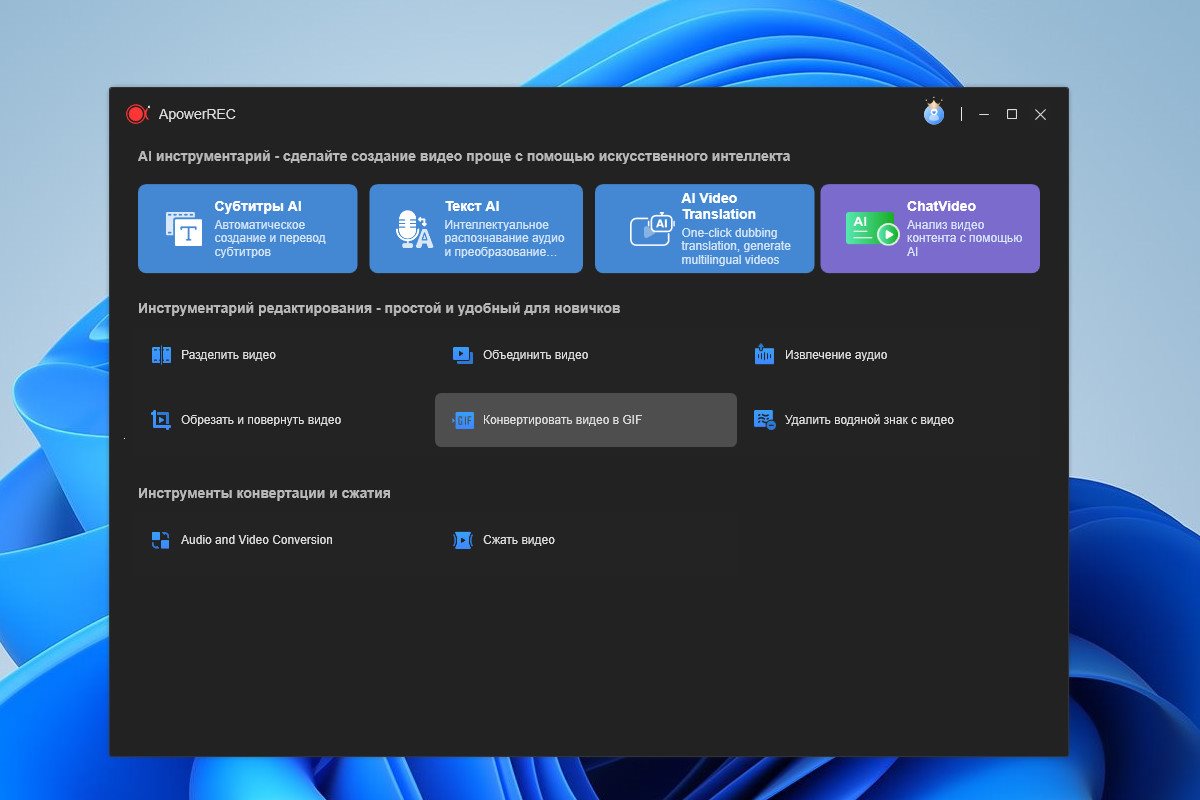Image resolution: width=1200 pixels, height=800 pixels.
Task: Open the AI Video Translation card
Action: pos(705,228)
